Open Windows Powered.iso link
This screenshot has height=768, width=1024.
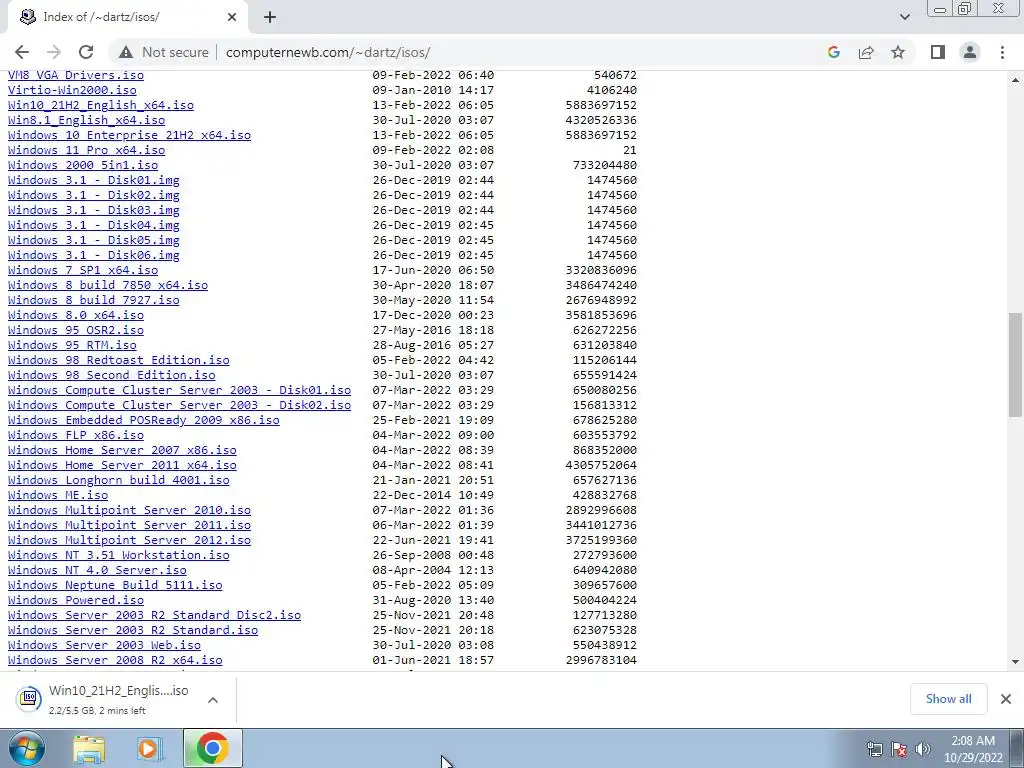tap(76, 601)
